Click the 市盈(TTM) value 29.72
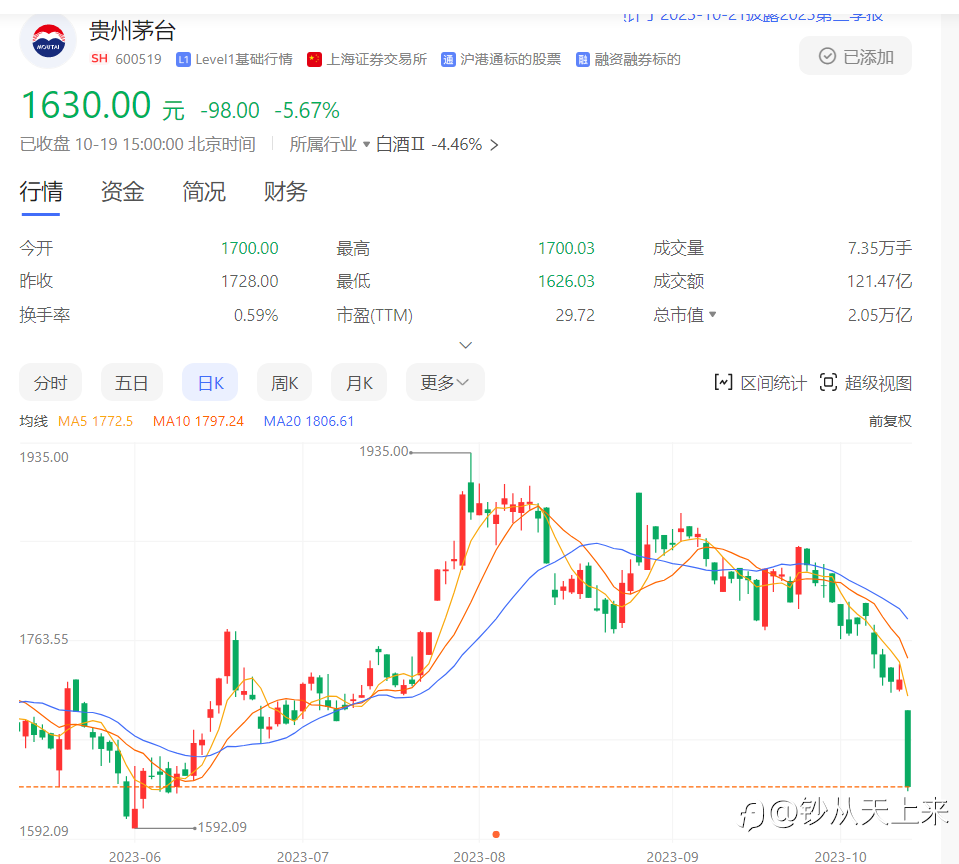959x864 pixels. [x=575, y=316]
